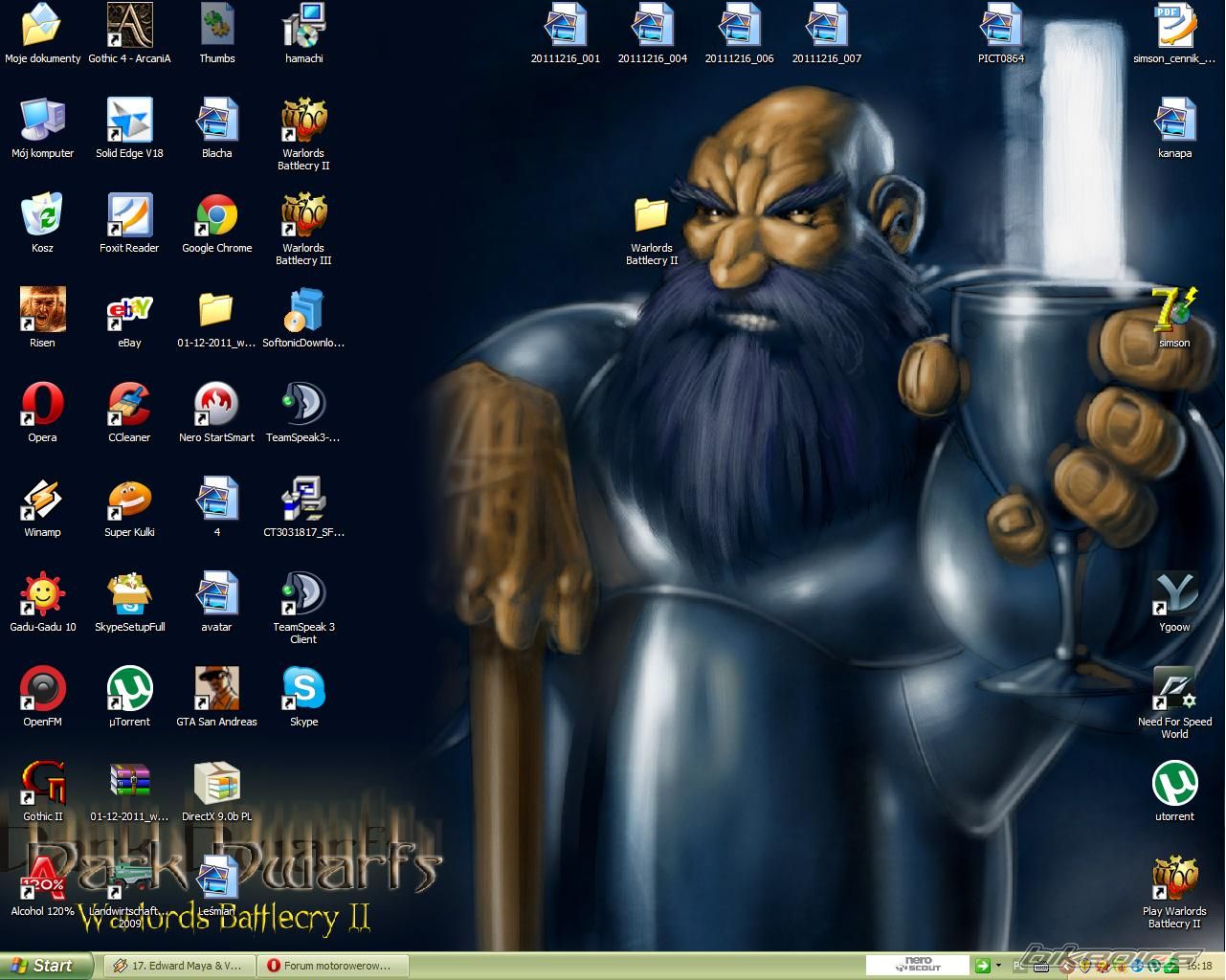The image size is (1226, 980).
Task: Launch Super Kulki game shortcut
Action: point(129,500)
